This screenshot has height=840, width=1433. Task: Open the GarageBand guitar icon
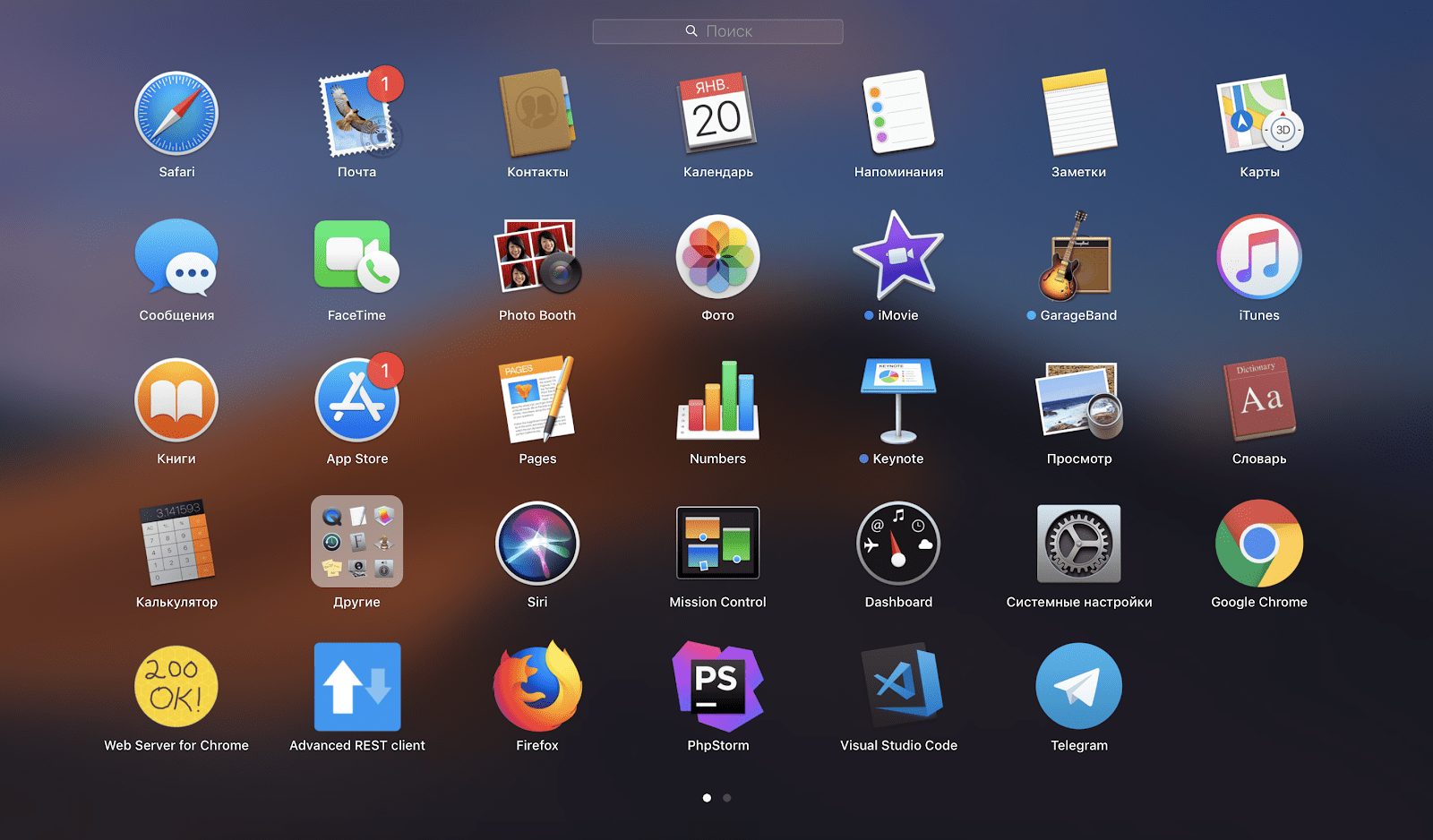pyautogui.click(x=1078, y=257)
